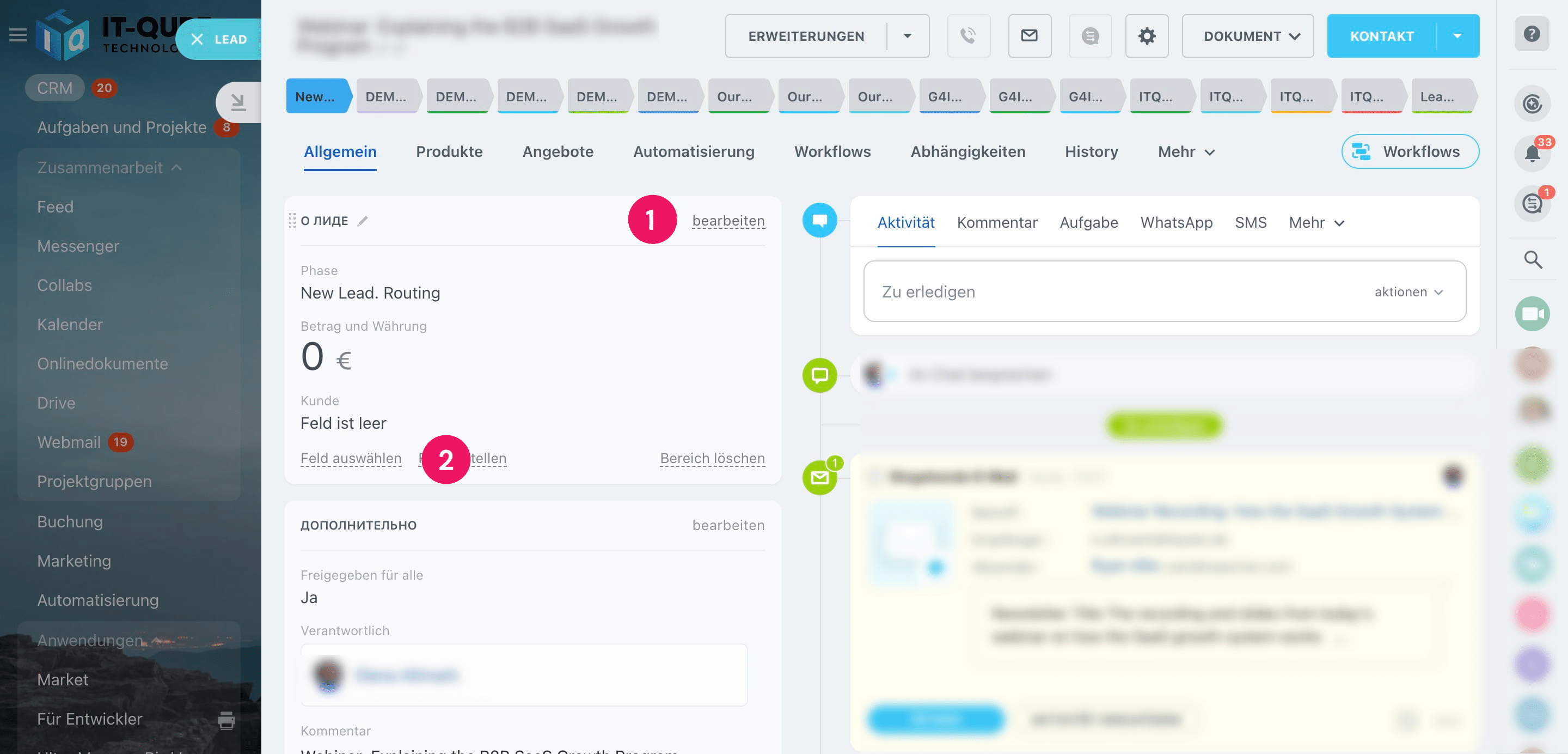
Task: Open the settings gear icon
Action: [1146, 36]
